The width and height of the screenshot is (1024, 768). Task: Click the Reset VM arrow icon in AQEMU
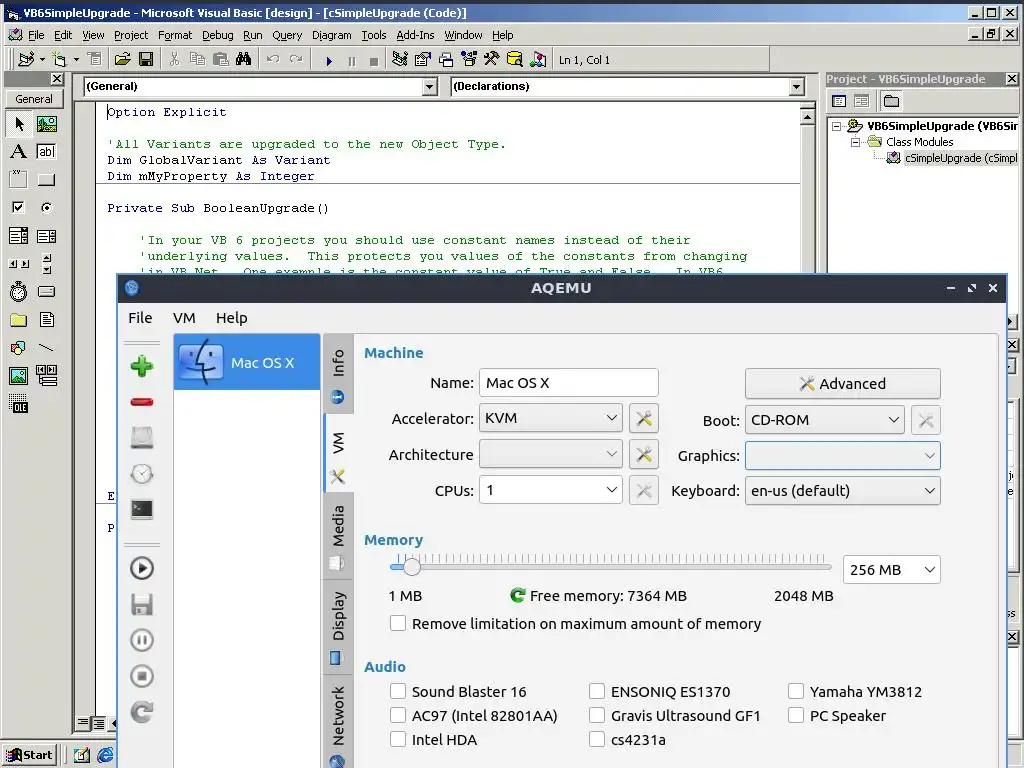click(x=142, y=712)
